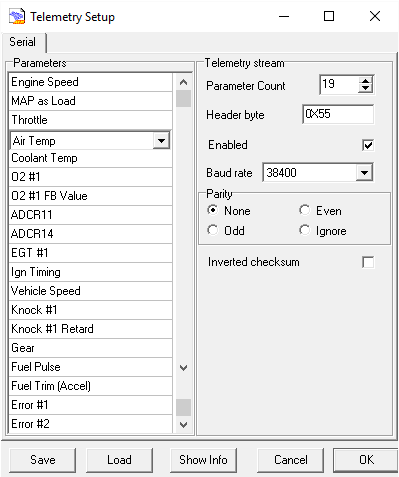Screen dimensions: 399x477
Task: Select the Ign Timing parameter row
Action: click(90, 272)
